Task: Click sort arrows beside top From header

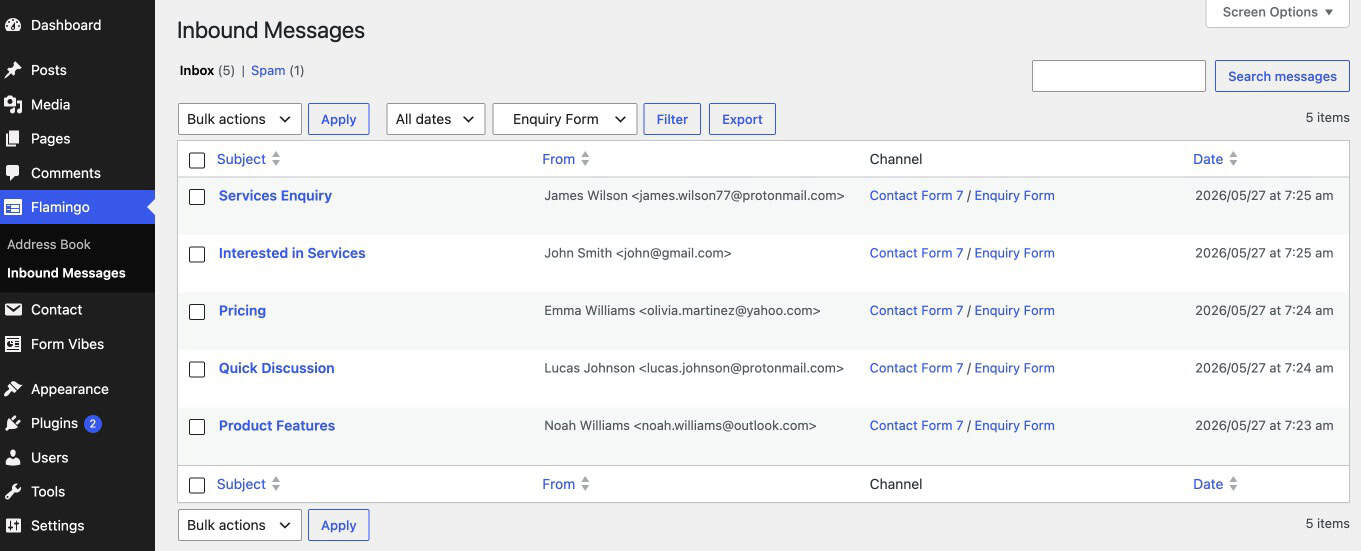Action: tap(585, 159)
